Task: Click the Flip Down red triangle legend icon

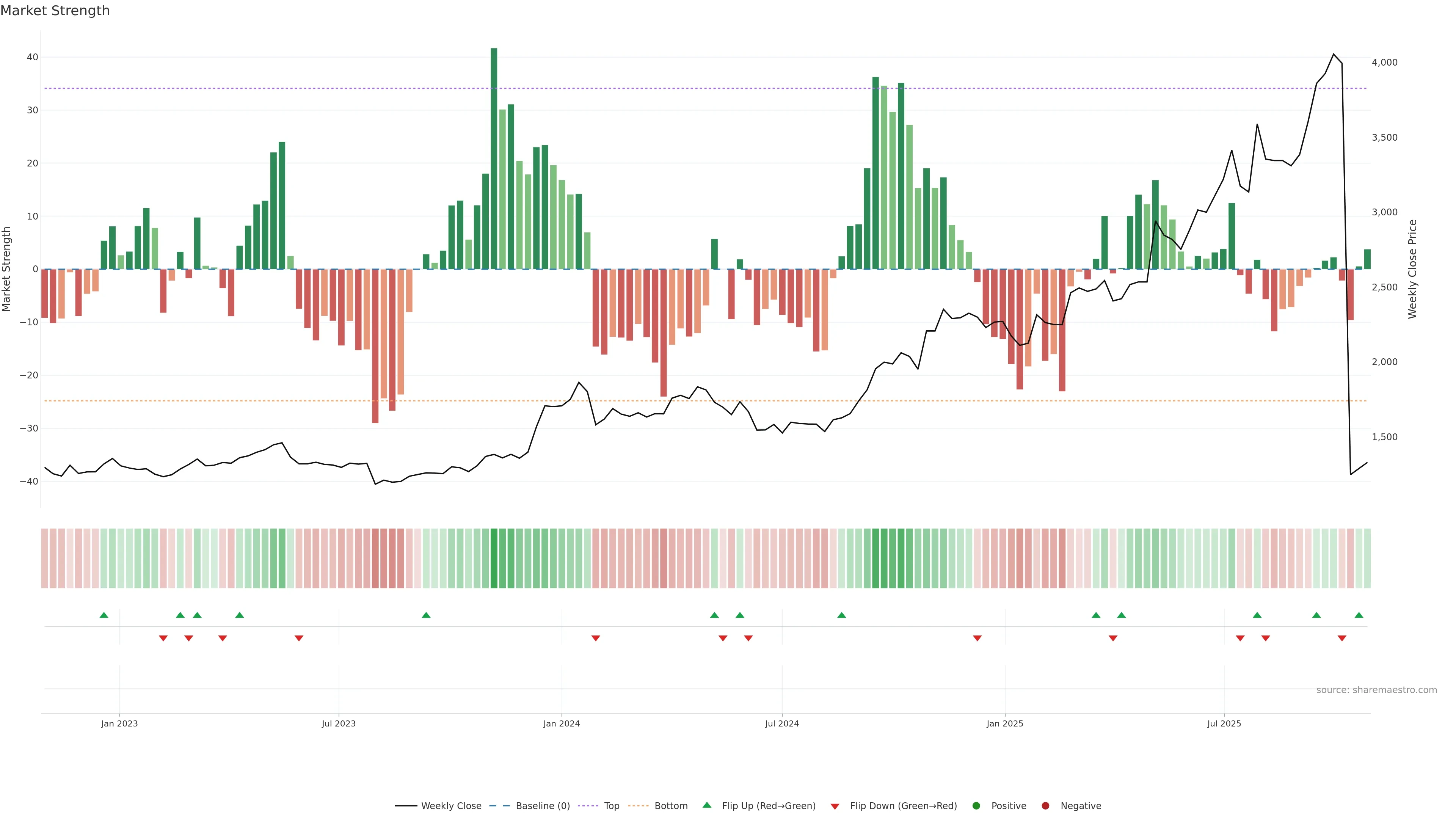Action: [835, 806]
